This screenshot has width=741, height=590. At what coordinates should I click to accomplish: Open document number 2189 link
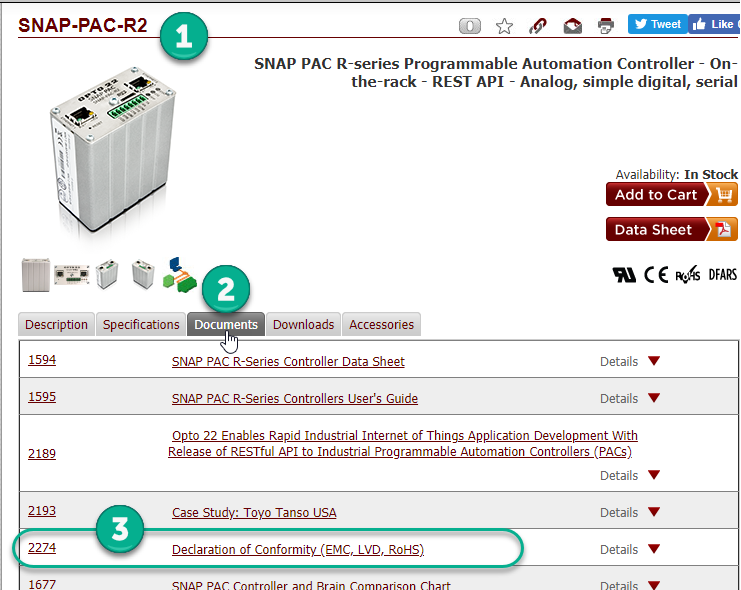[42, 454]
